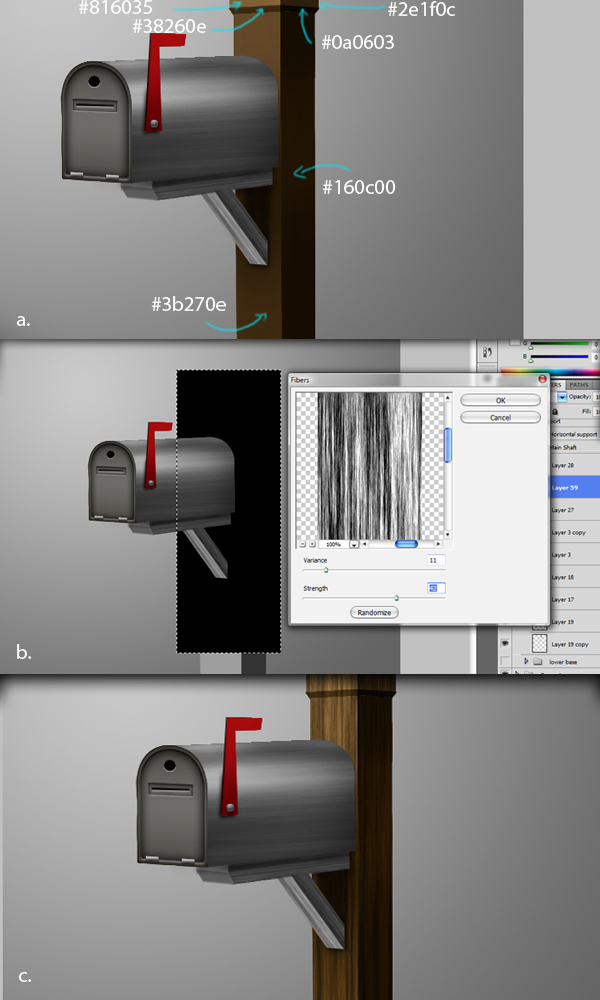The image size is (600, 1000).
Task: Click the preview scroll up arrow
Action: [x=448, y=398]
